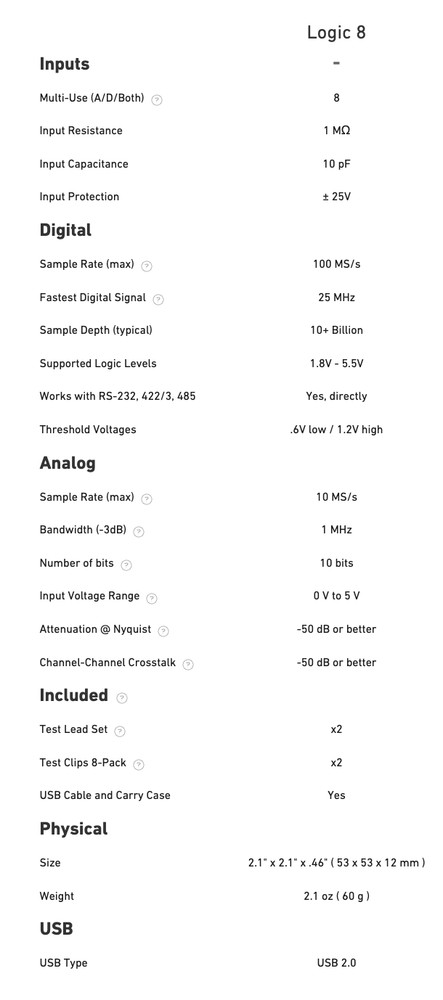
Task: Click the Digital section heading
Action: (x=66, y=230)
